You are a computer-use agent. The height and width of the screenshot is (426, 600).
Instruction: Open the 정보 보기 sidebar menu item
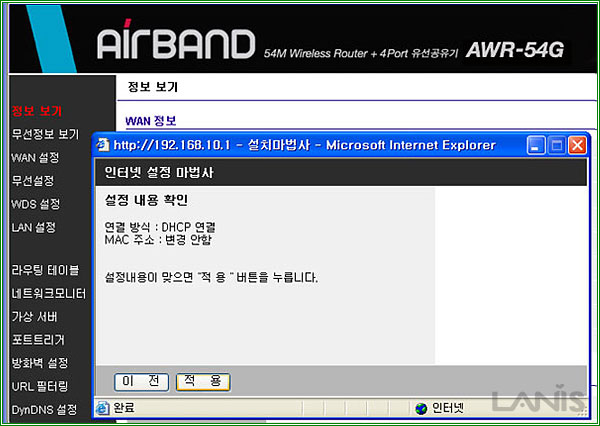(36, 111)
